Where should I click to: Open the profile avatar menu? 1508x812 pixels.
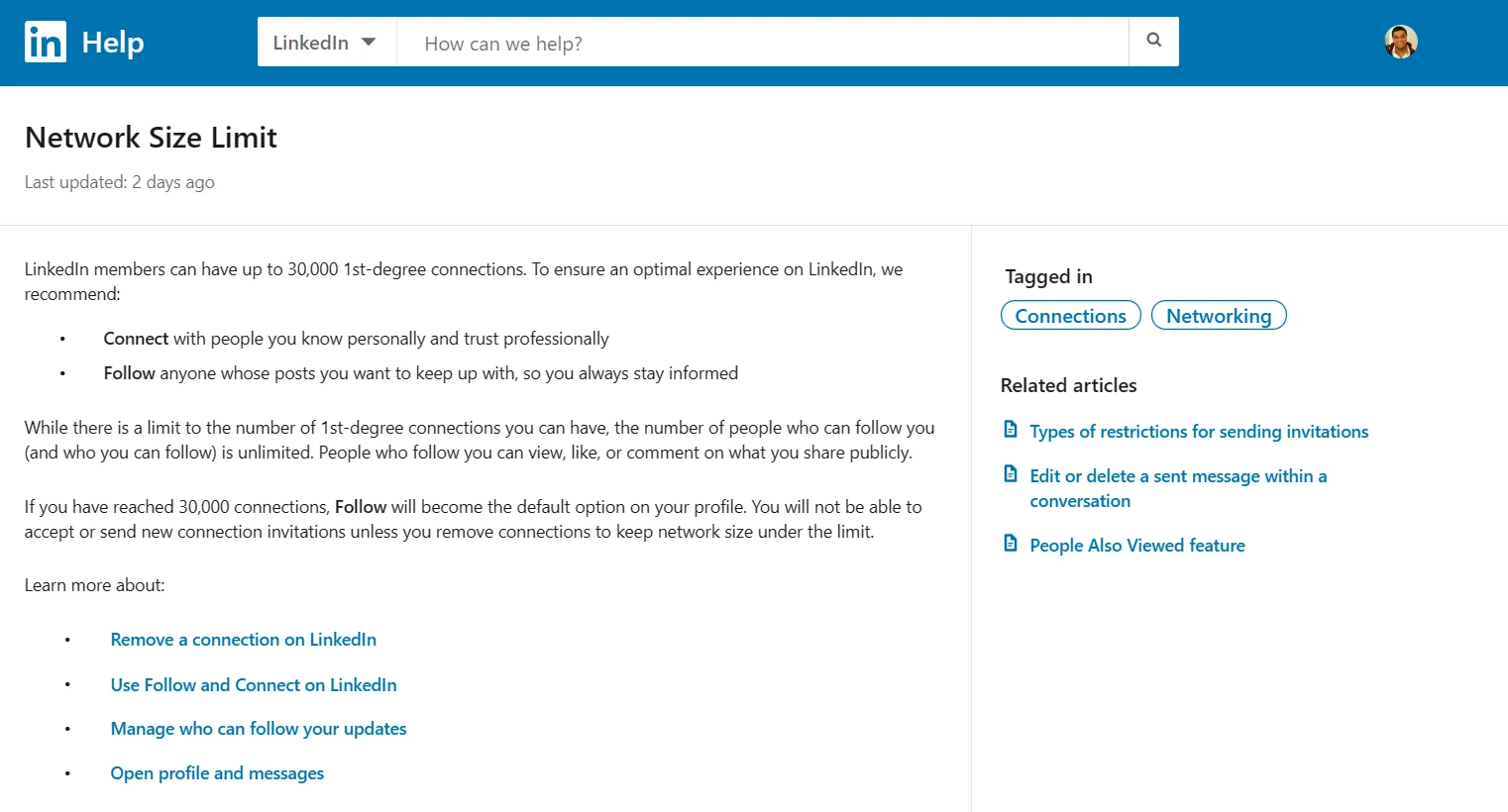pyautogui.click(x=1401, y=42)
